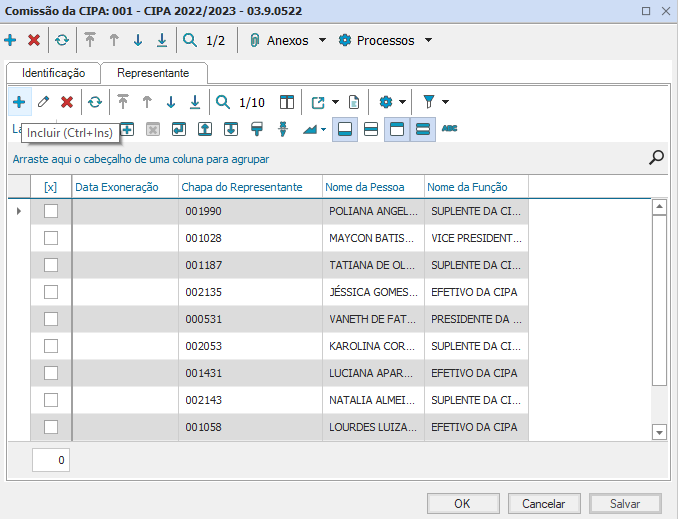This screenshot has height=519, width=678.
Task: Open the column layout icon
Action: point(287,102)
